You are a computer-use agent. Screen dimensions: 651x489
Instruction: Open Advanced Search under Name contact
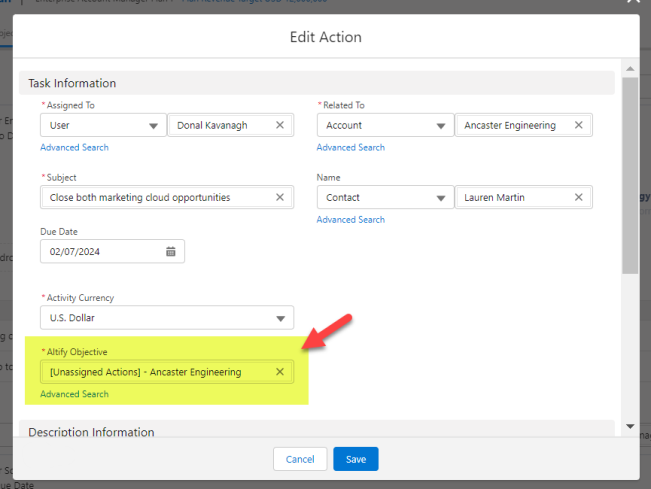[351, 220]
